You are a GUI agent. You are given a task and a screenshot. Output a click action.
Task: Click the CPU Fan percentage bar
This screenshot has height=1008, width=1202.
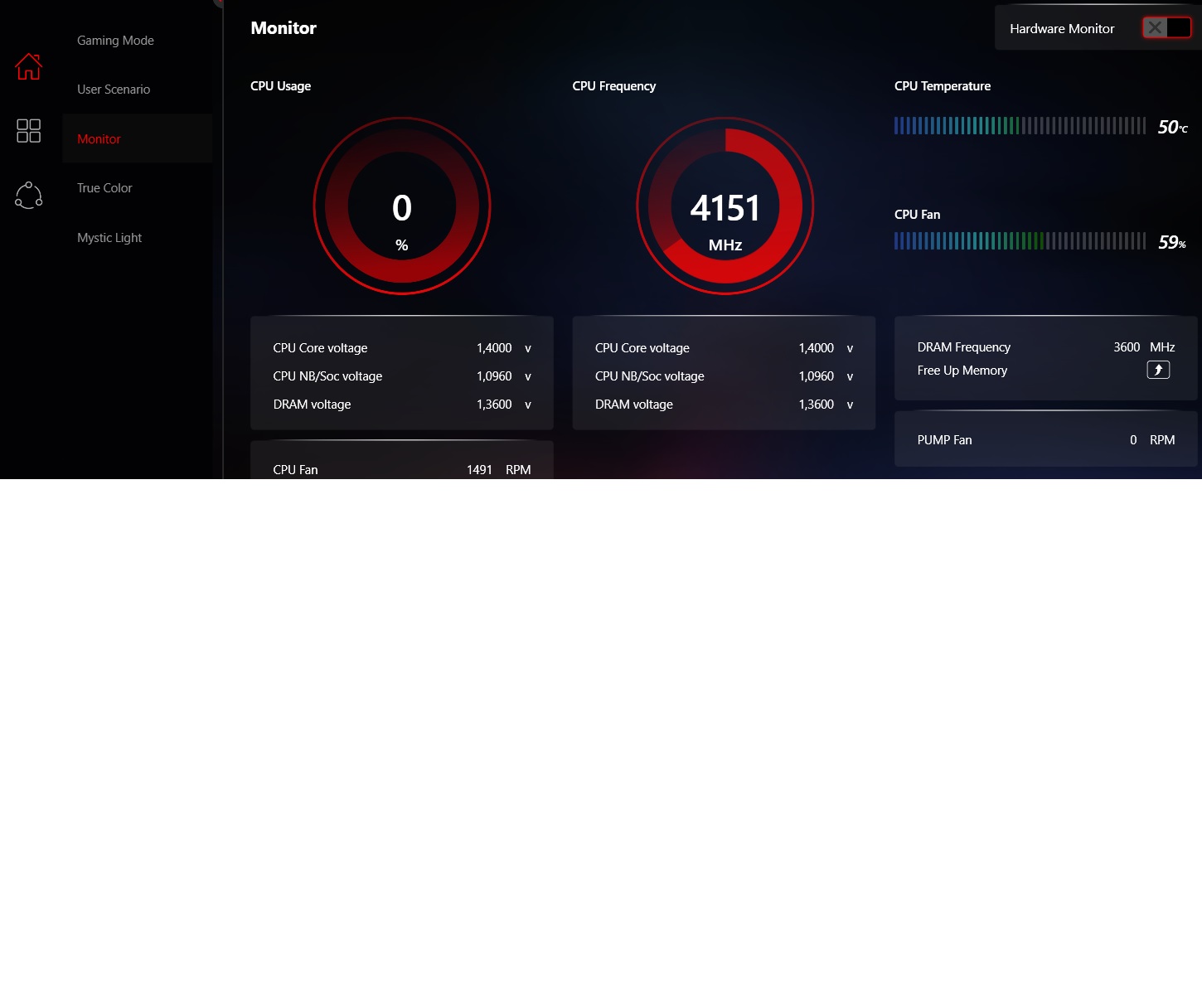1020,241
